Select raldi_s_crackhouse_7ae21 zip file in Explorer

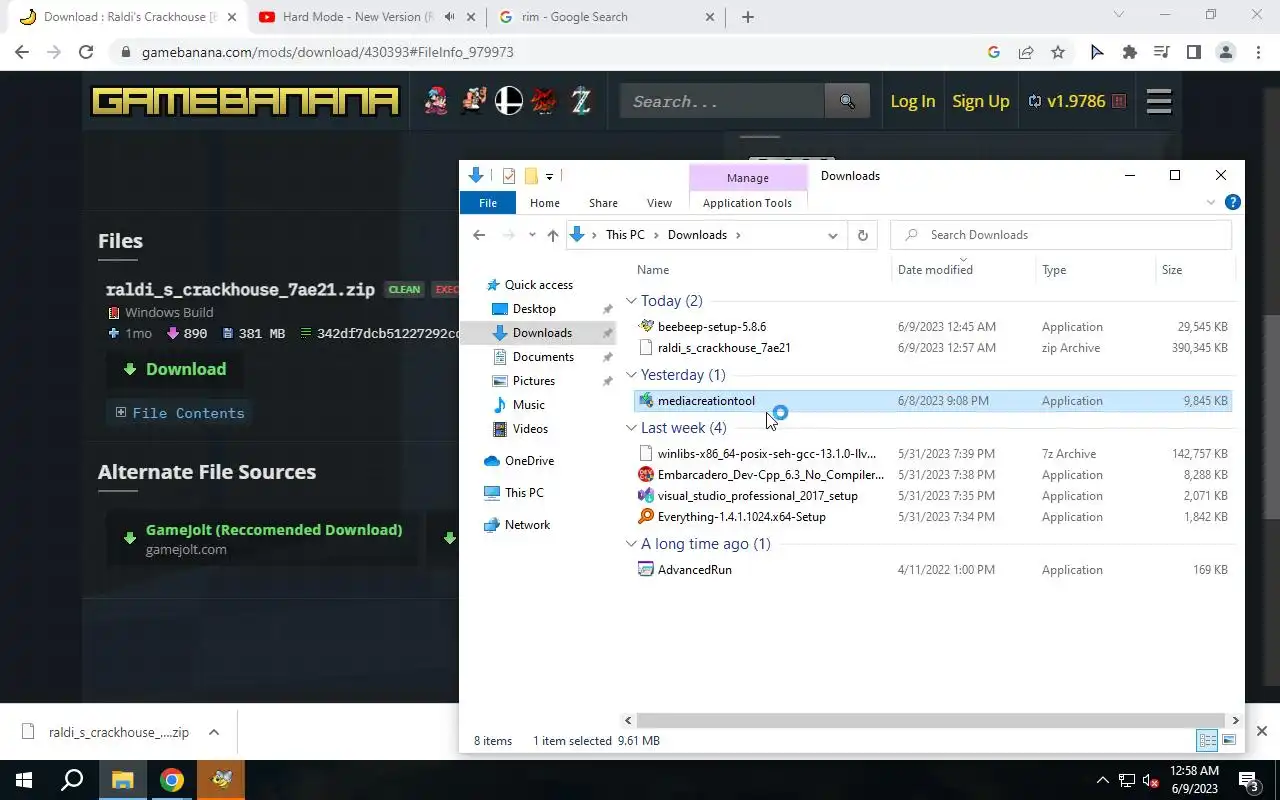click(933, 348)
